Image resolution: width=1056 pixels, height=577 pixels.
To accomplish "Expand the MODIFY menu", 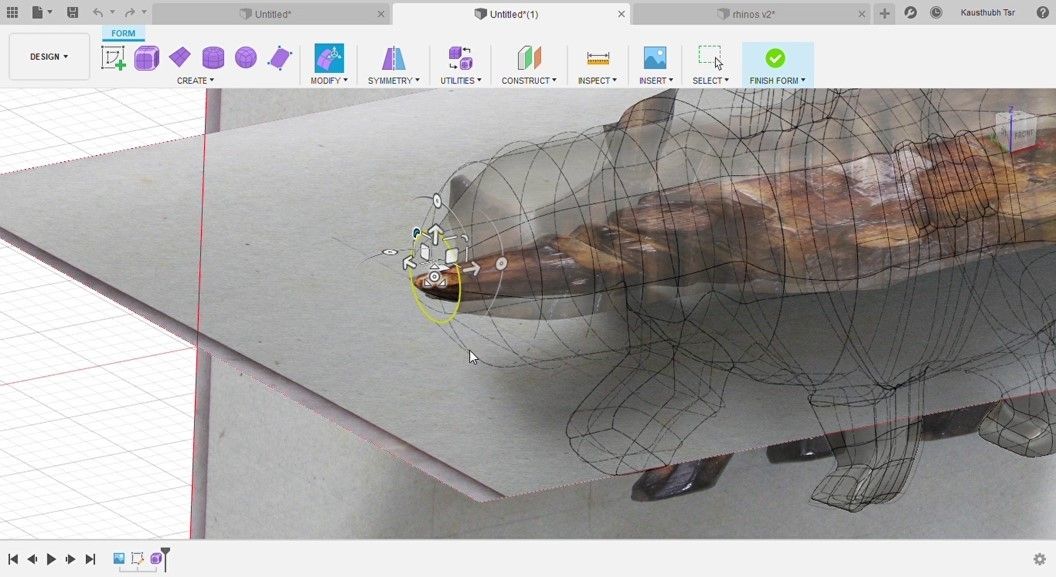I will (329, 81).
